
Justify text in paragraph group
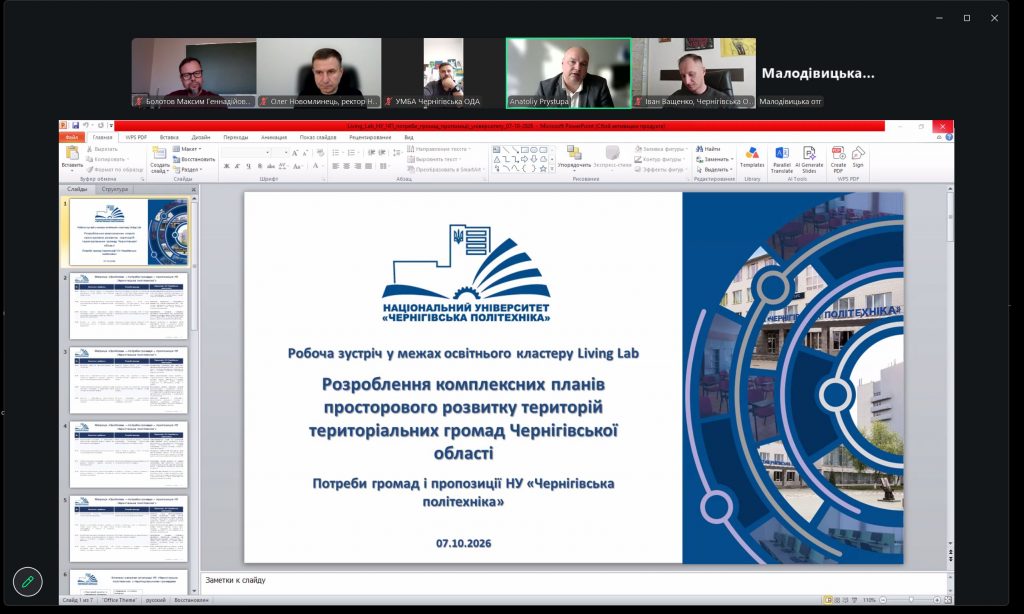[368, 166]
